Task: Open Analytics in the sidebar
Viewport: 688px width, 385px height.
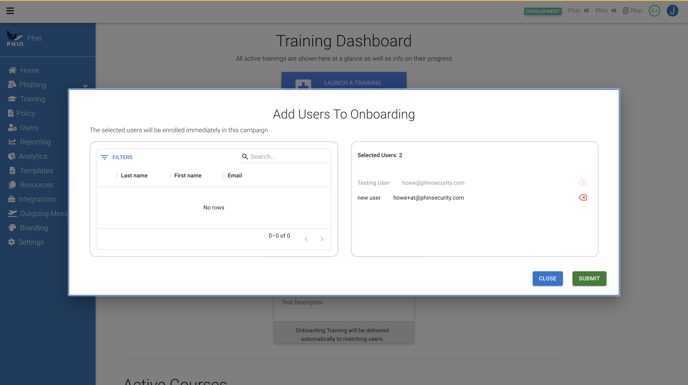Action: point(28,156)
